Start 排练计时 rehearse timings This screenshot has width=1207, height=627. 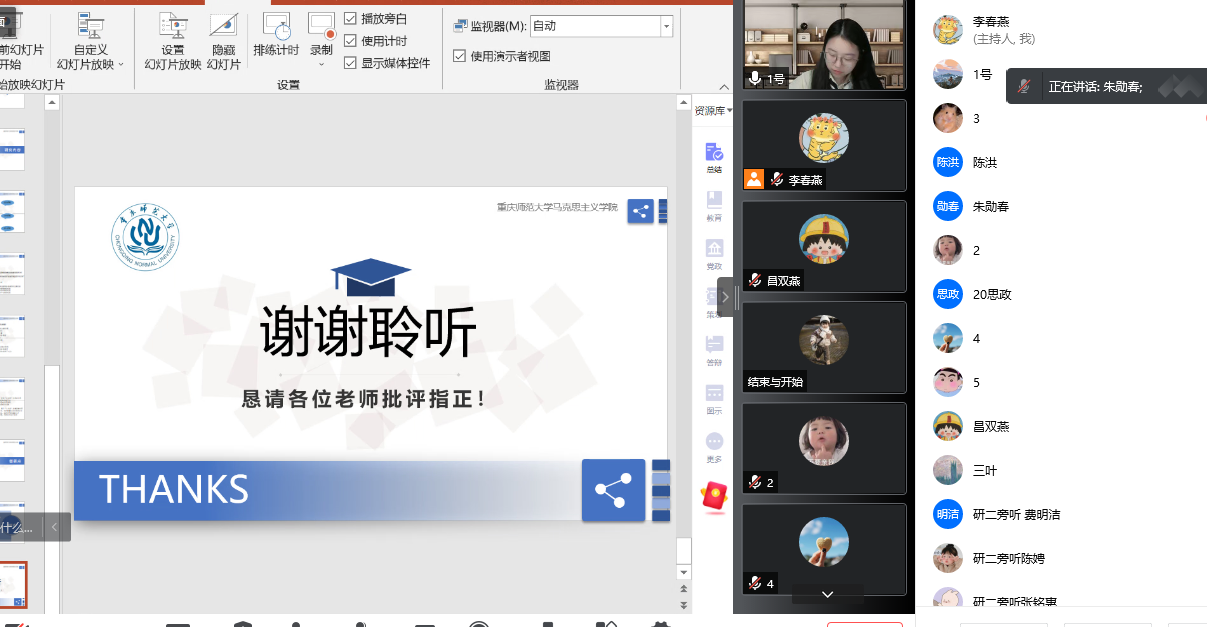[x=276, y=36]
